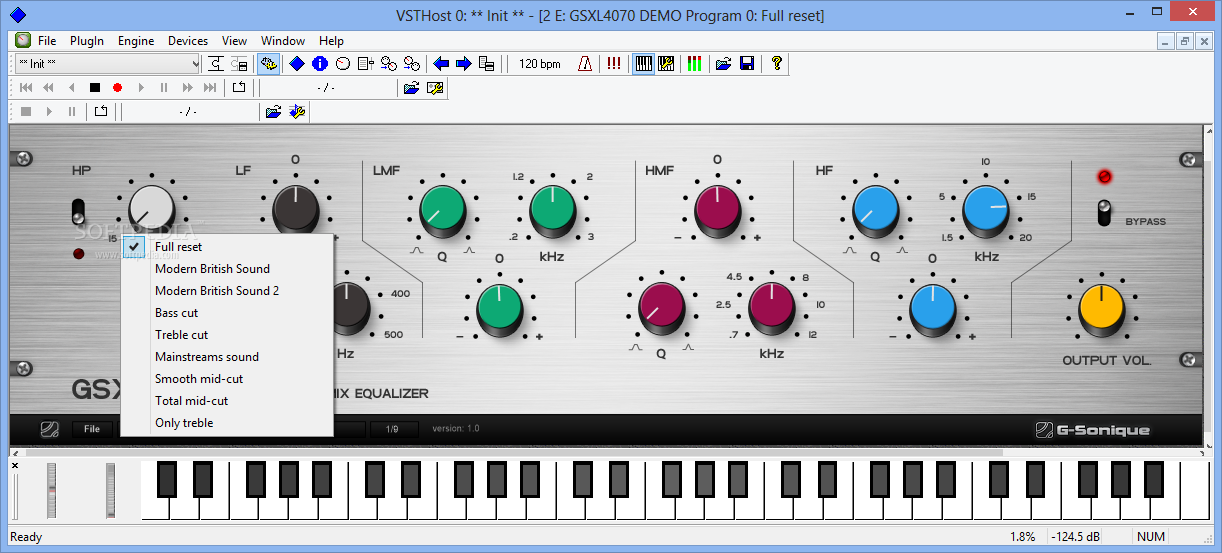This screenshot has width=1222, height=553.
Task: Close the keyboard bar with its small x
Action: pos(15,465)
